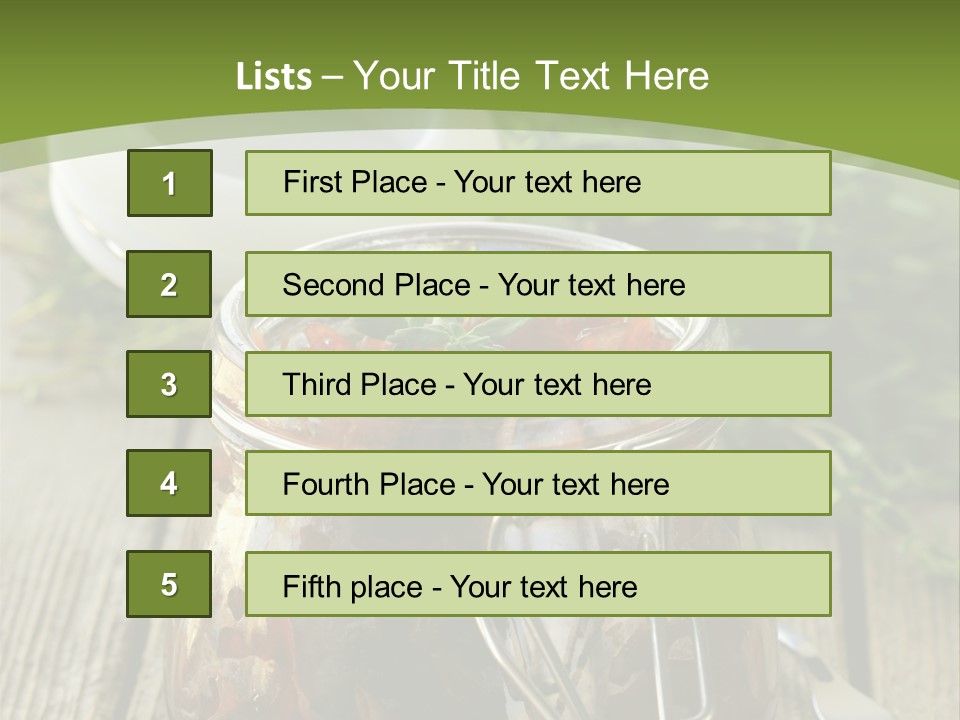The width and height of the screenshot is (960, 720).
Task: Select the 'First Place - Your text here' bar
Action: click(538, 183)
